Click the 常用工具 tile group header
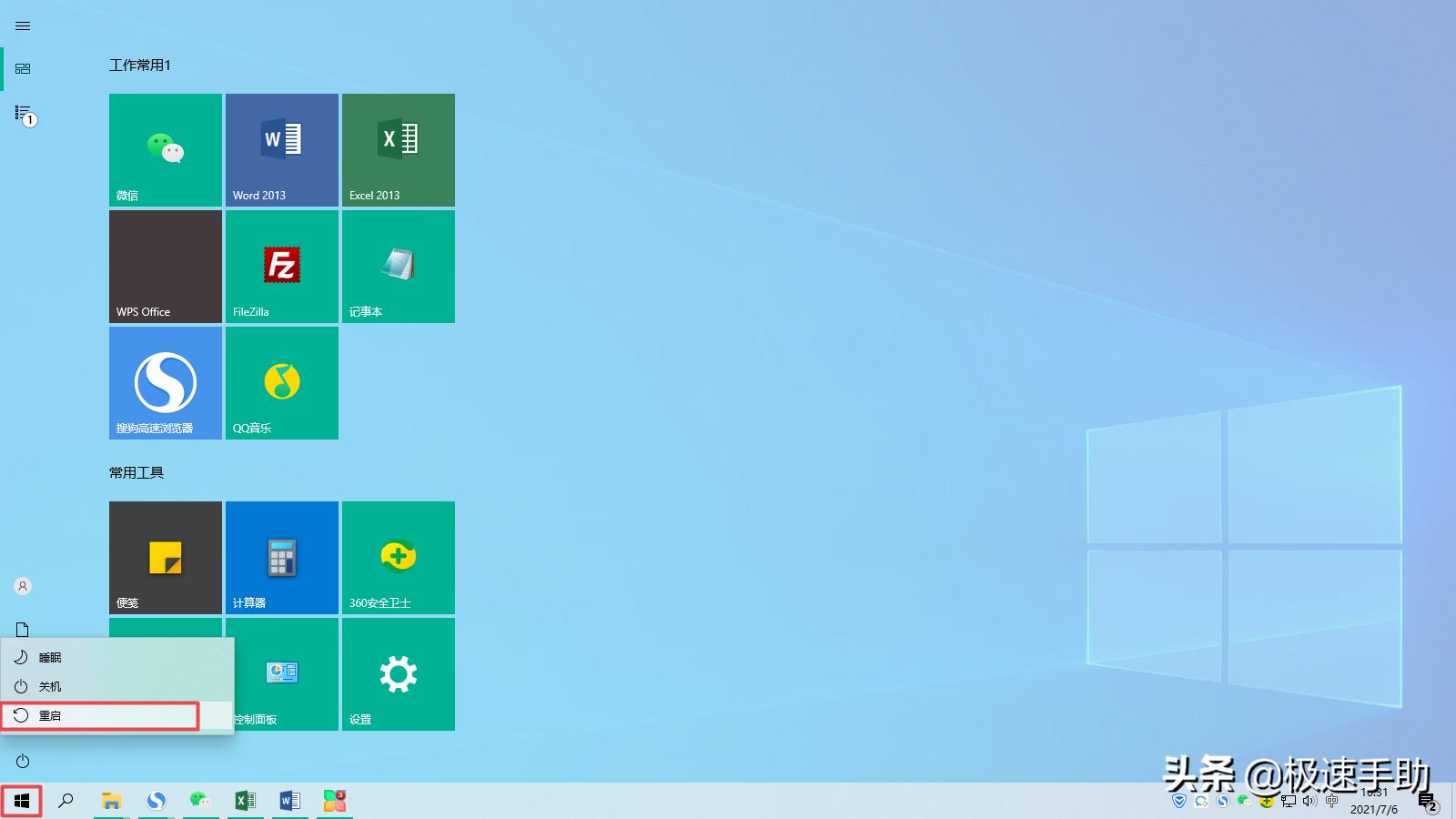Screen dimensions: 1456x819 [x=136, y=472]
